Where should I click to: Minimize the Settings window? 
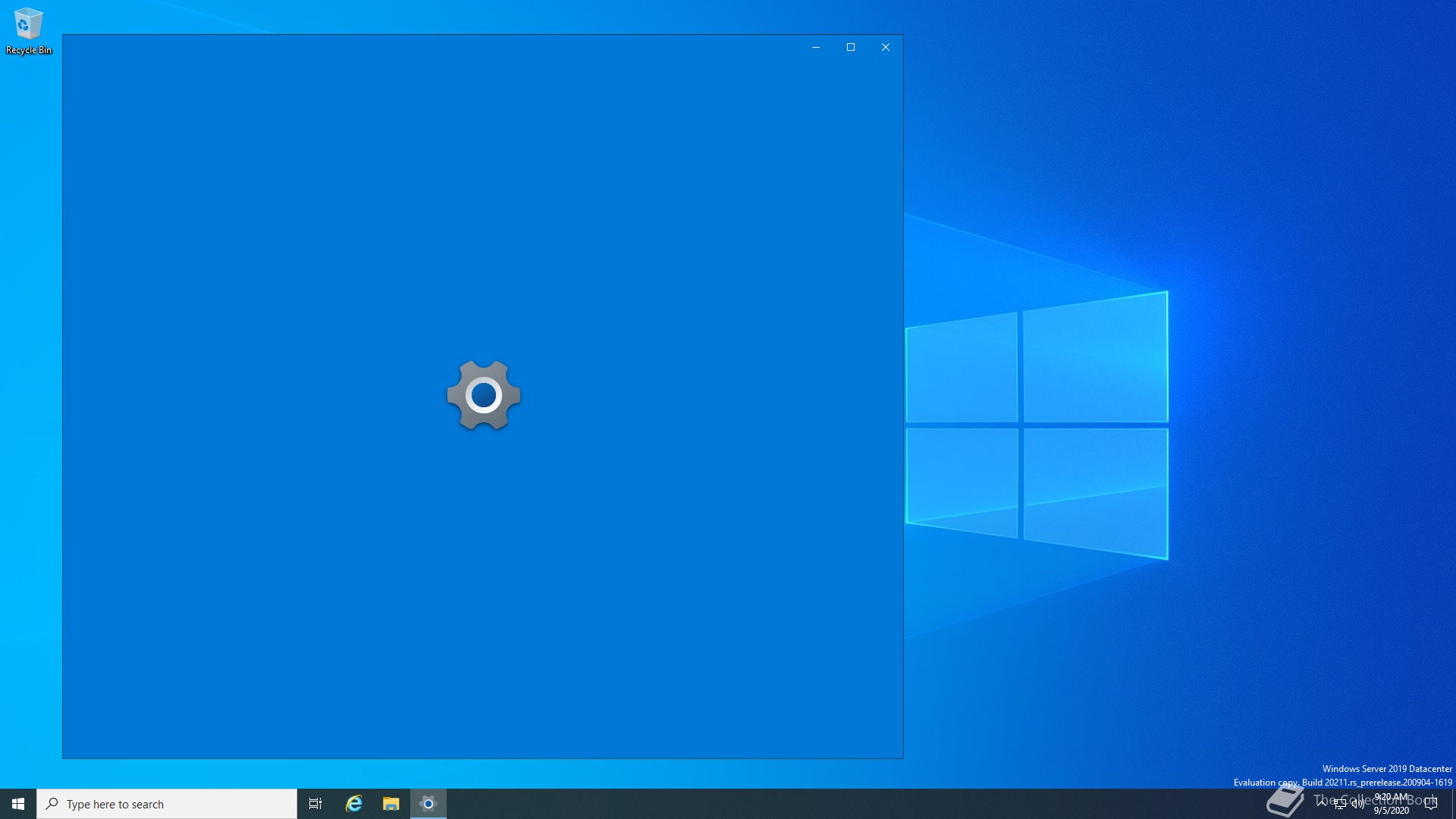816,47
